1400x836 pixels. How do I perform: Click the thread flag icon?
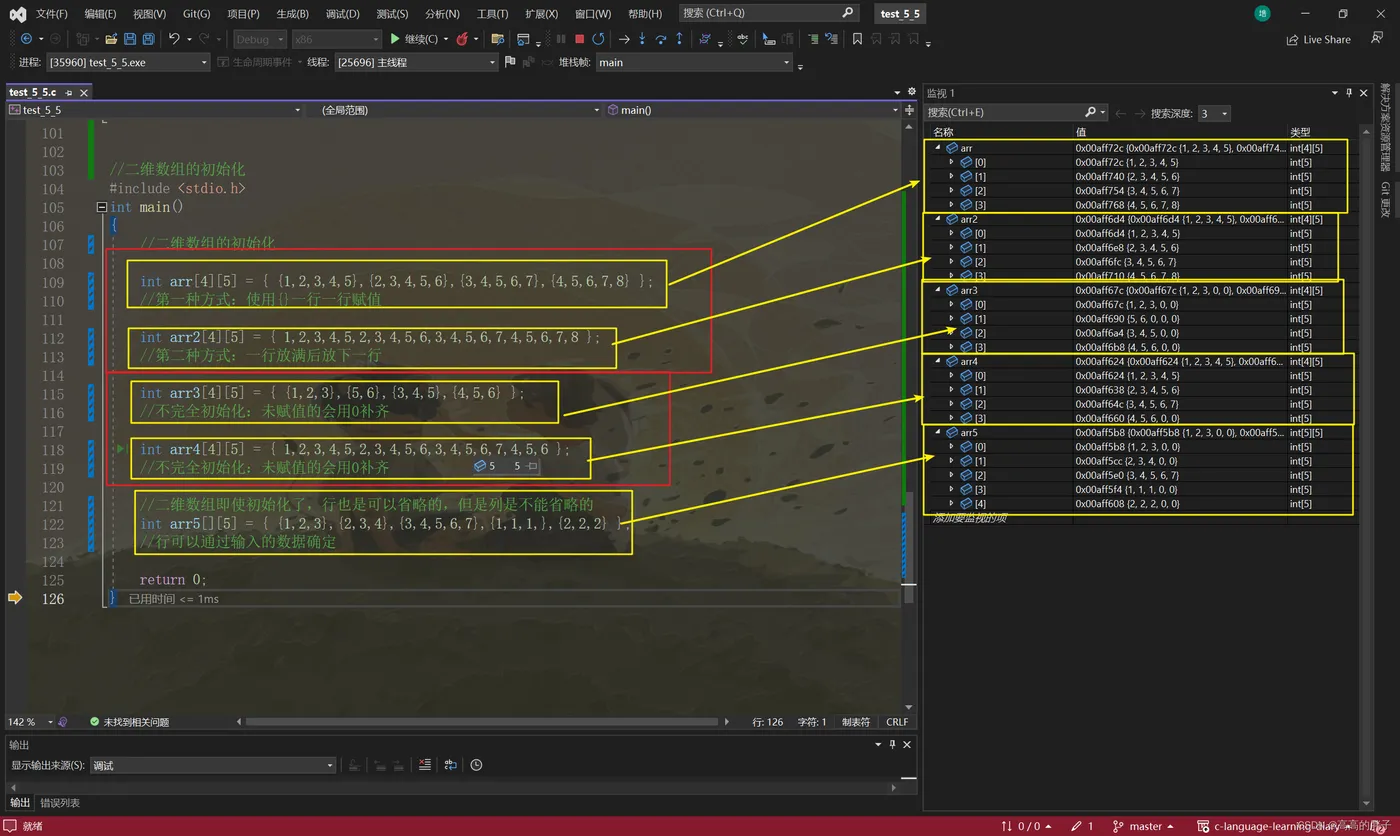pos(510,62)
